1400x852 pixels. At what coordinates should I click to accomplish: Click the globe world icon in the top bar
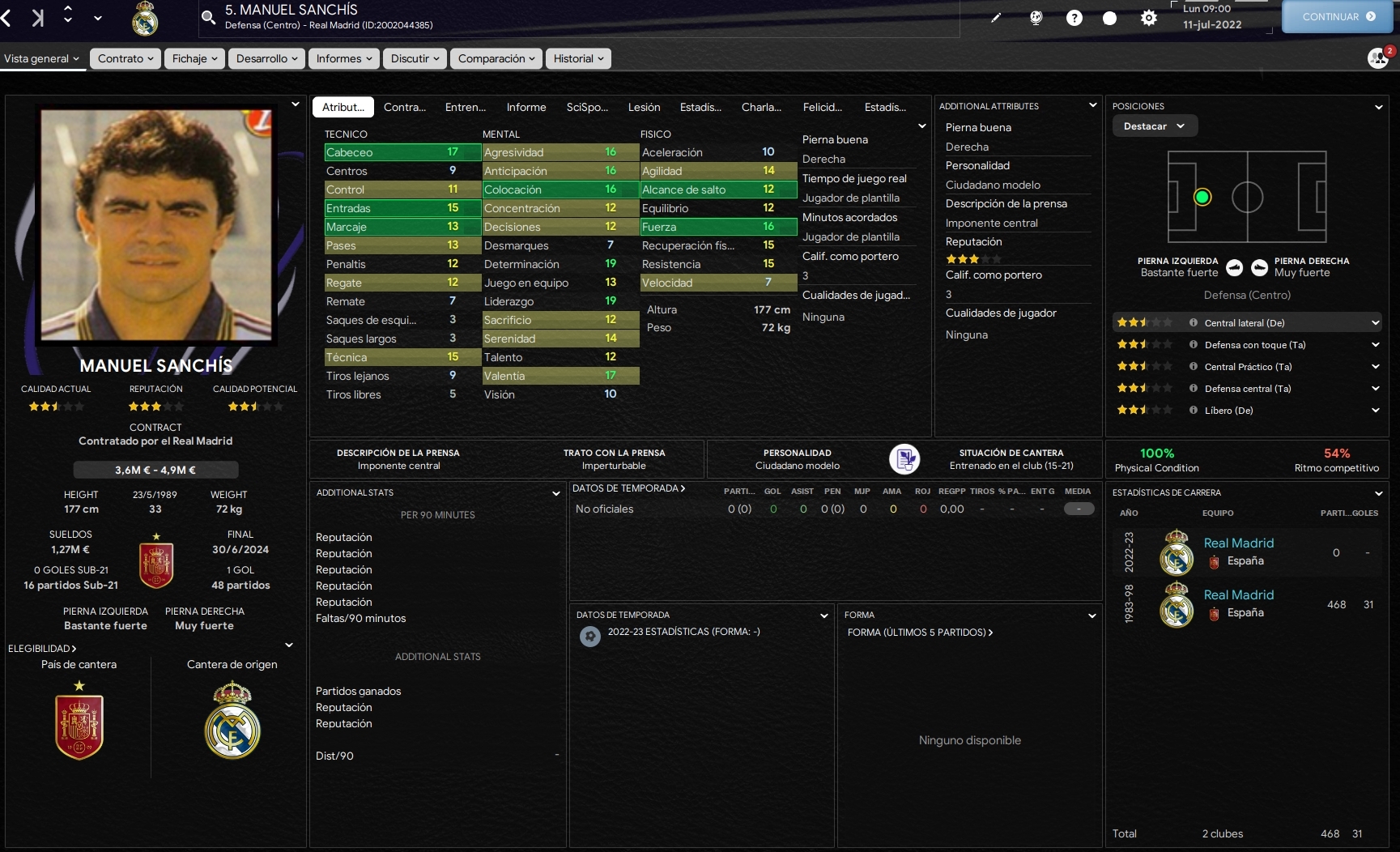coord(1036,18)
